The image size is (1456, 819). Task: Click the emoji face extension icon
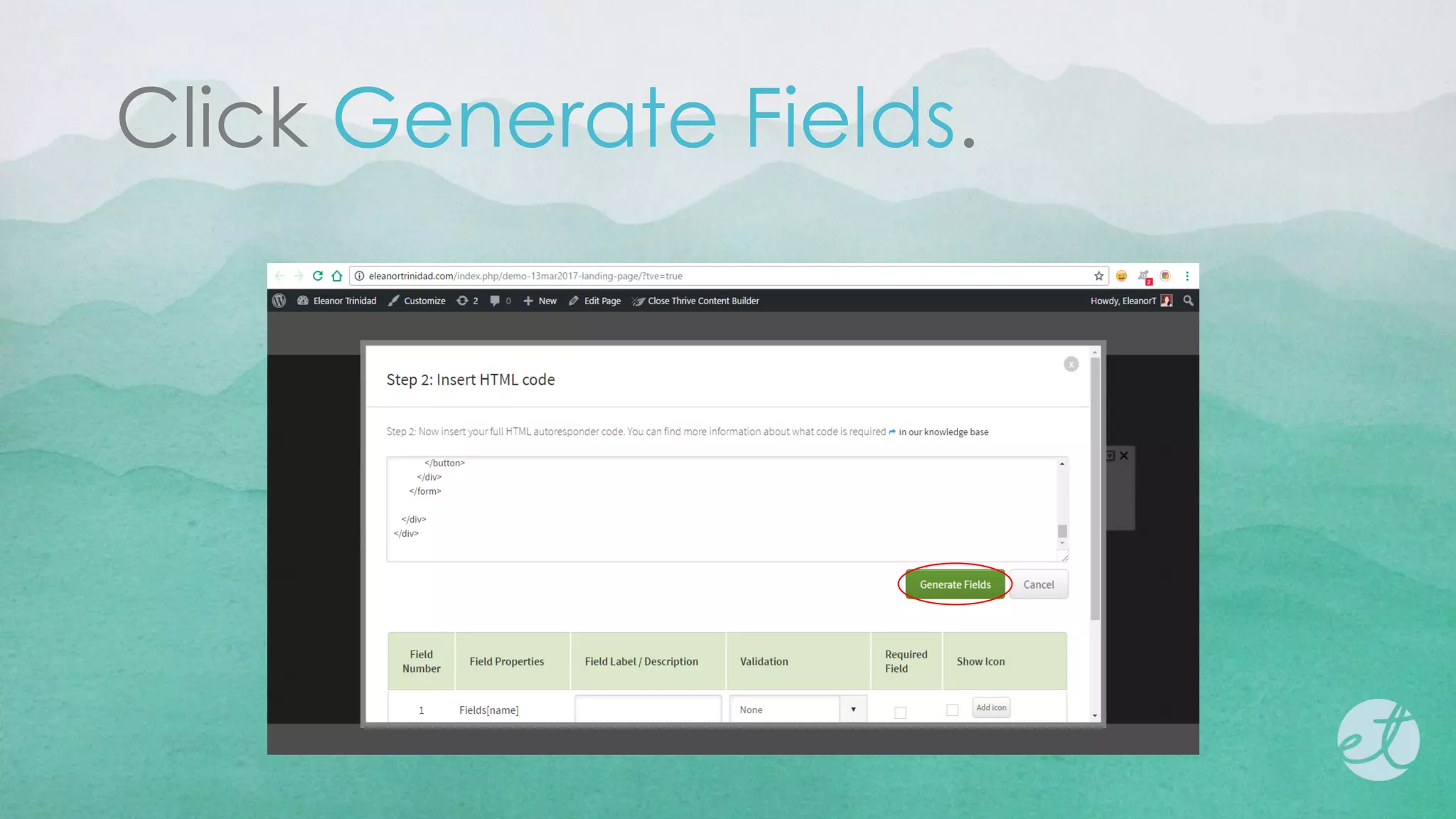coord(1121,276)
